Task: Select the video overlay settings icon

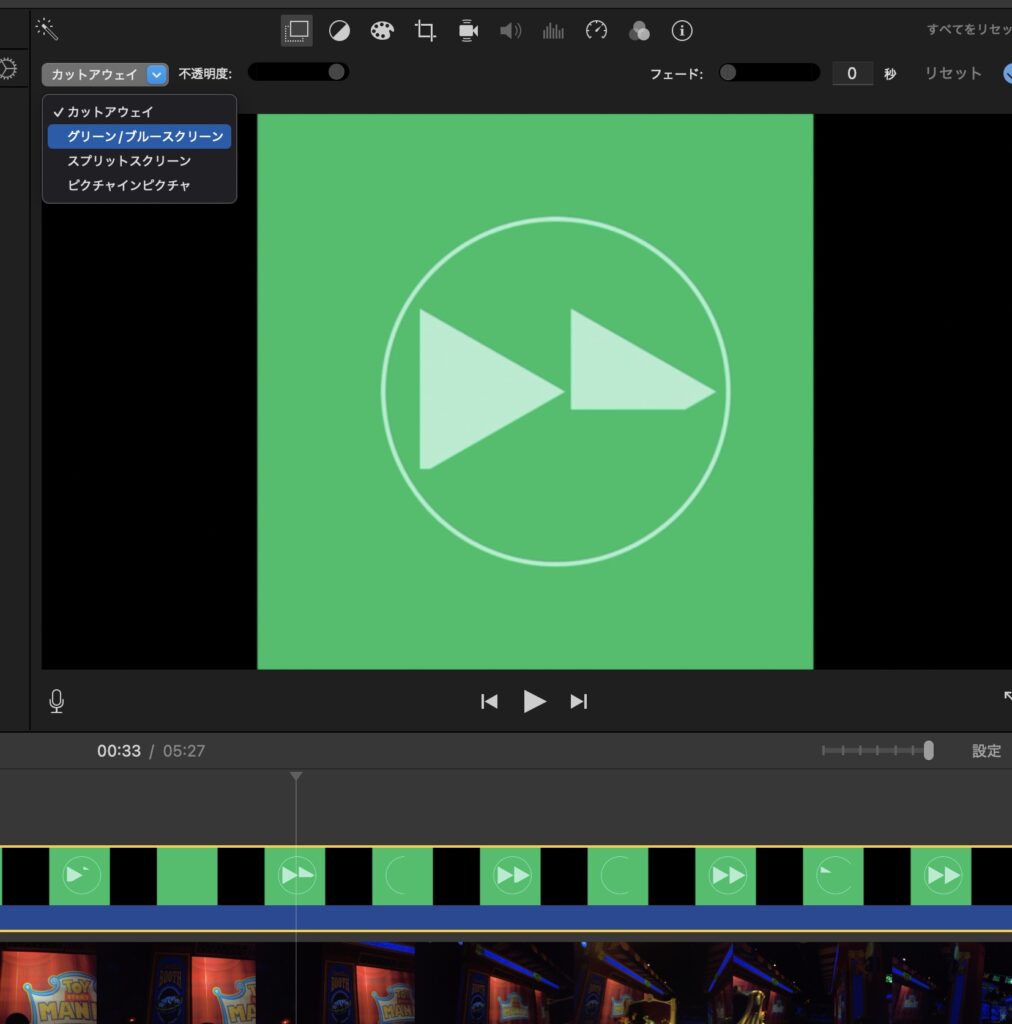Action: [296, 30]
